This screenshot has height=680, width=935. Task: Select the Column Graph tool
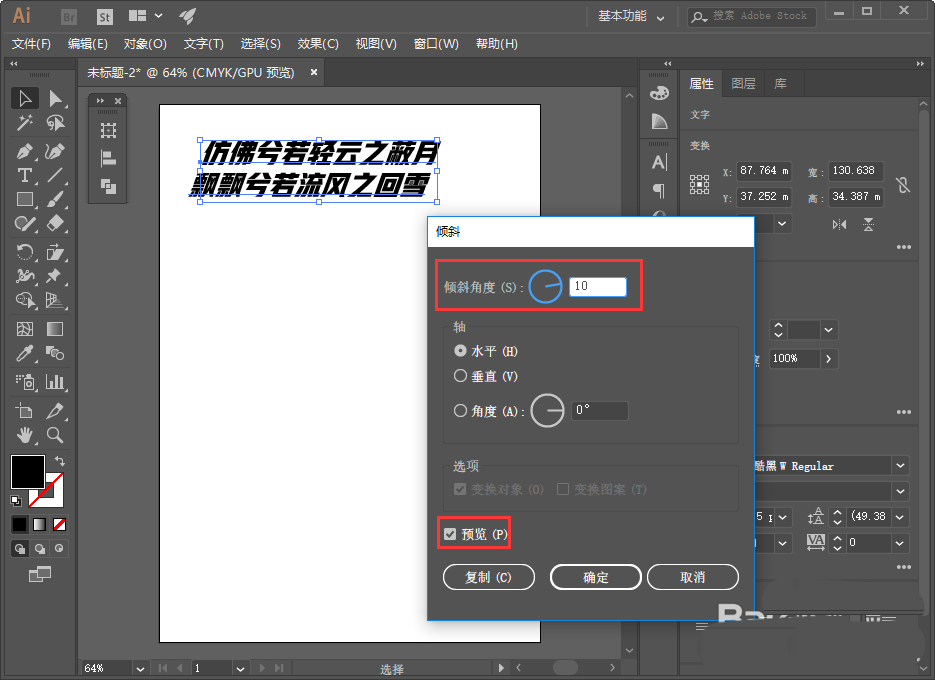click(55, 382)
